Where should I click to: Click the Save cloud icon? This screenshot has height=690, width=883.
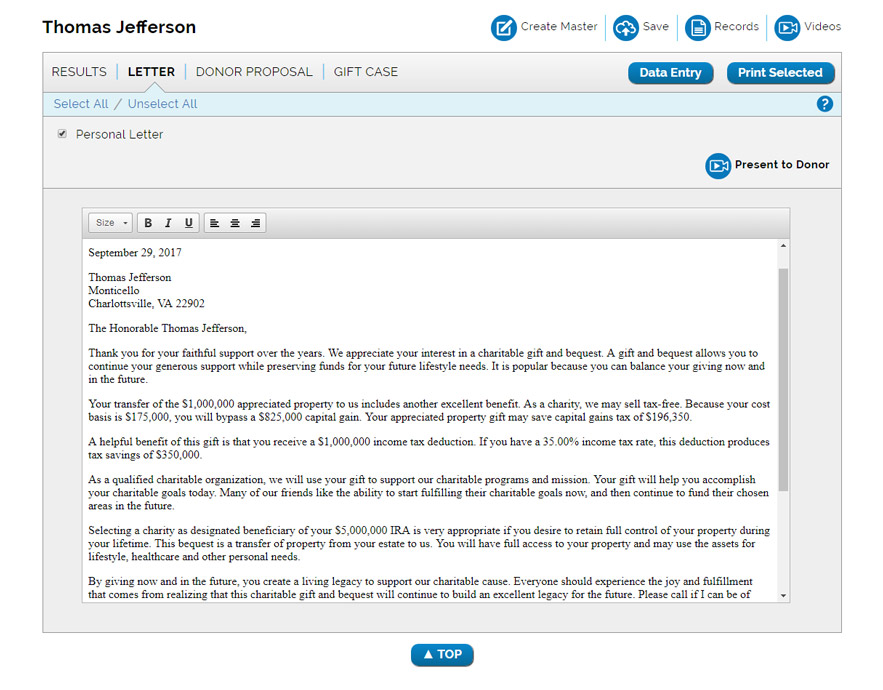(x=626, y=28)
